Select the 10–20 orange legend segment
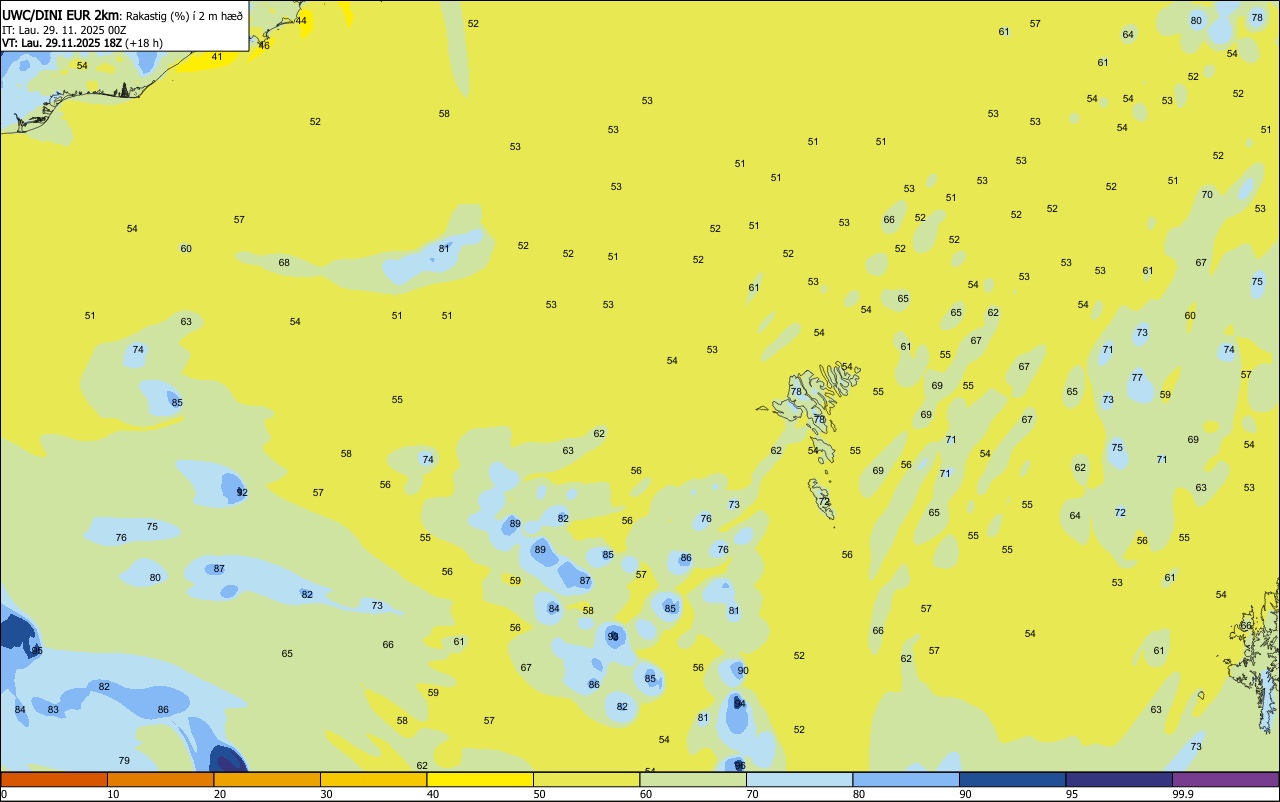 pos(160,779)
